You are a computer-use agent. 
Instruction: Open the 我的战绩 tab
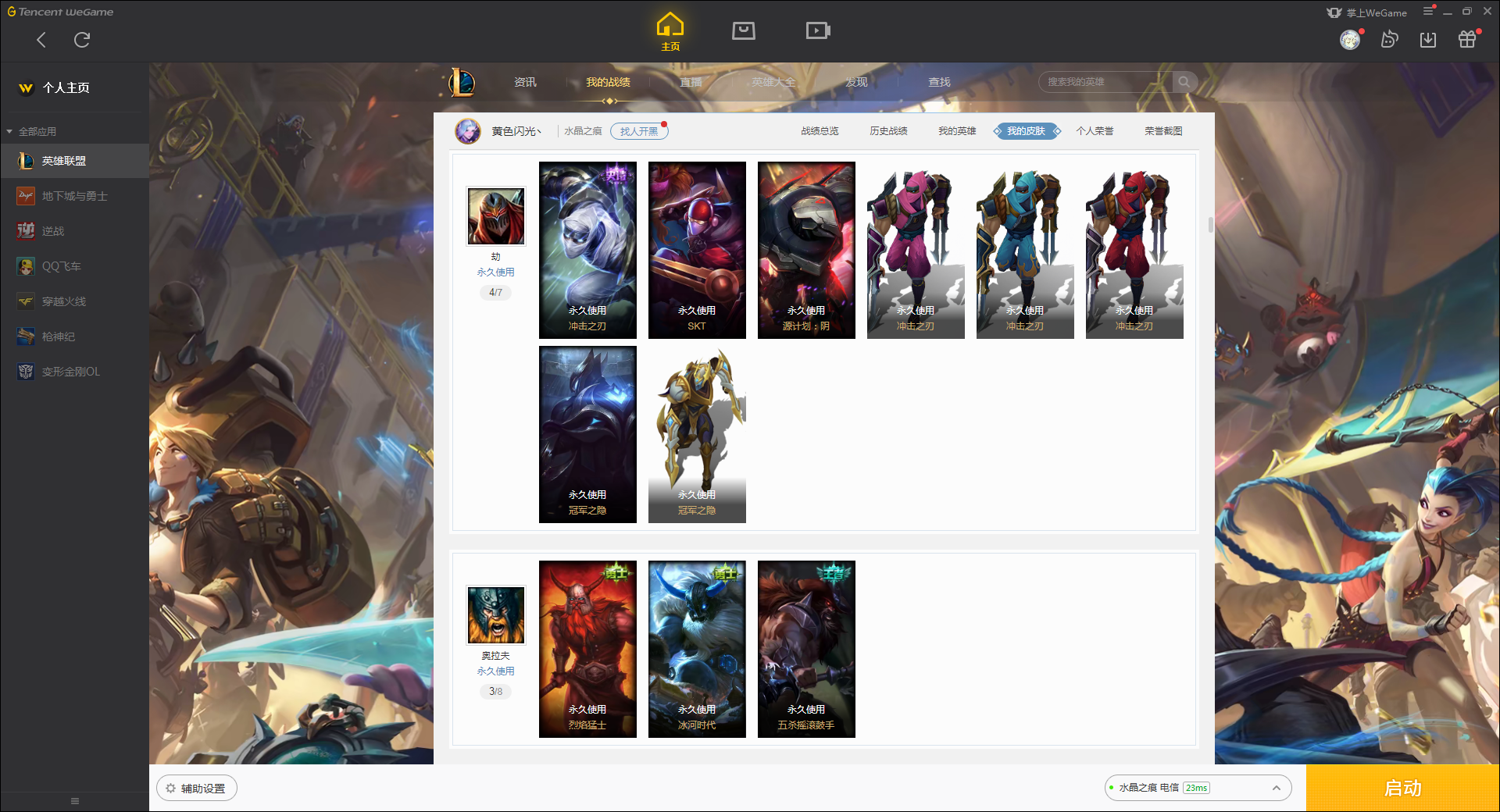608,82
